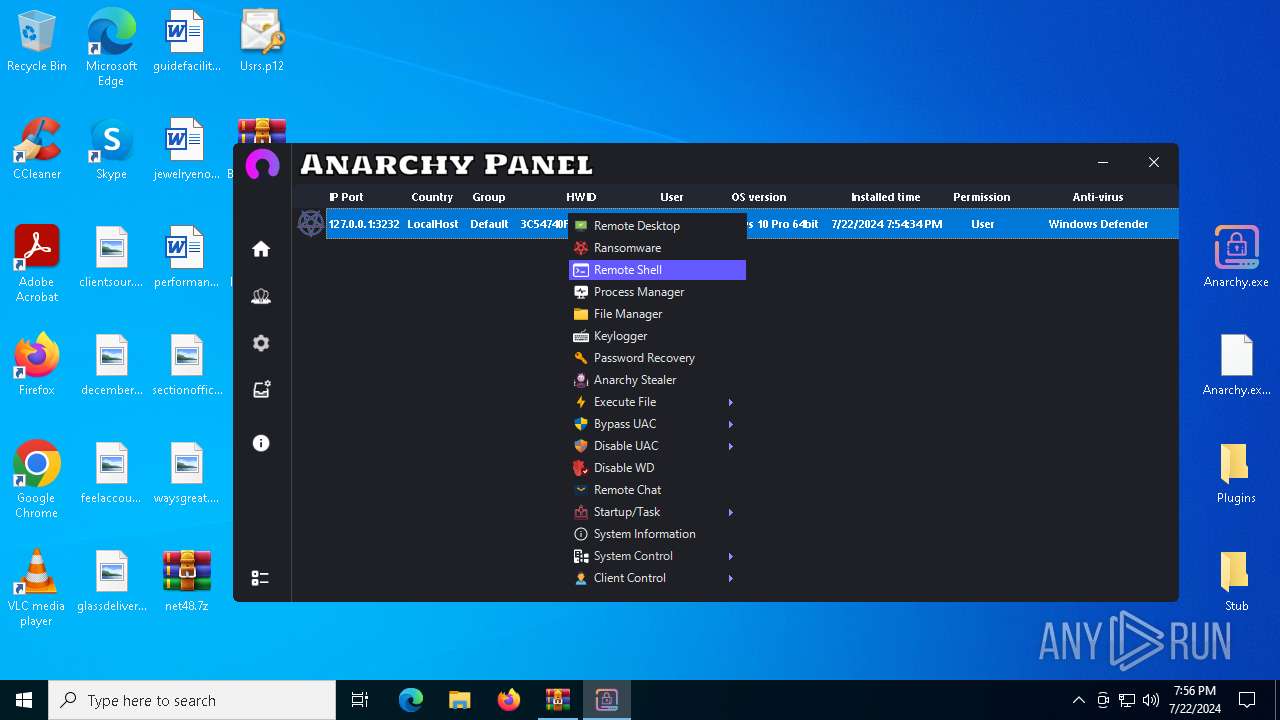
Task: Open the notification center icon
Action: tap(1247, 700)
